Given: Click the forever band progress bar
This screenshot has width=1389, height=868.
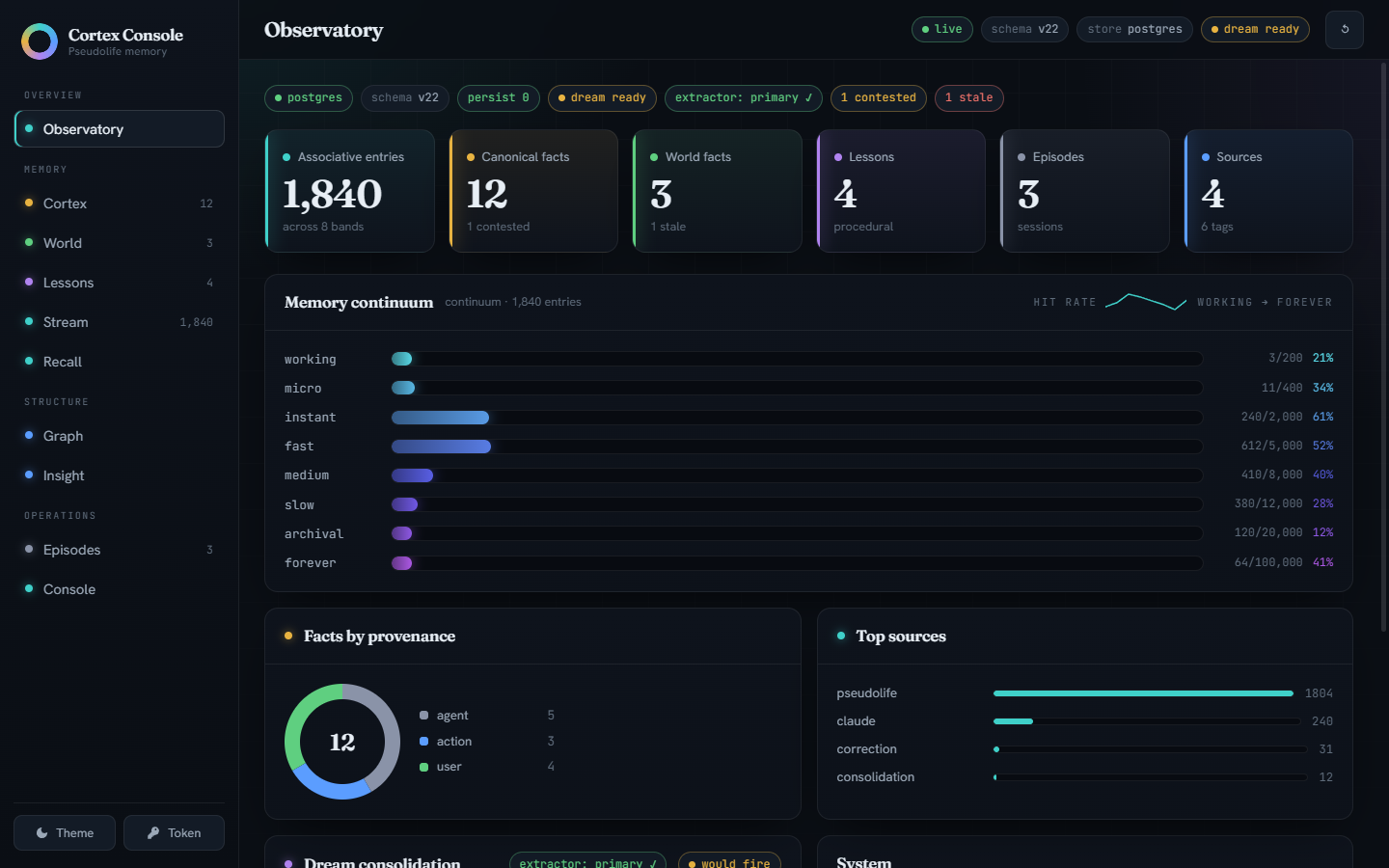Looking at the screenshot, I should (797, 563).
